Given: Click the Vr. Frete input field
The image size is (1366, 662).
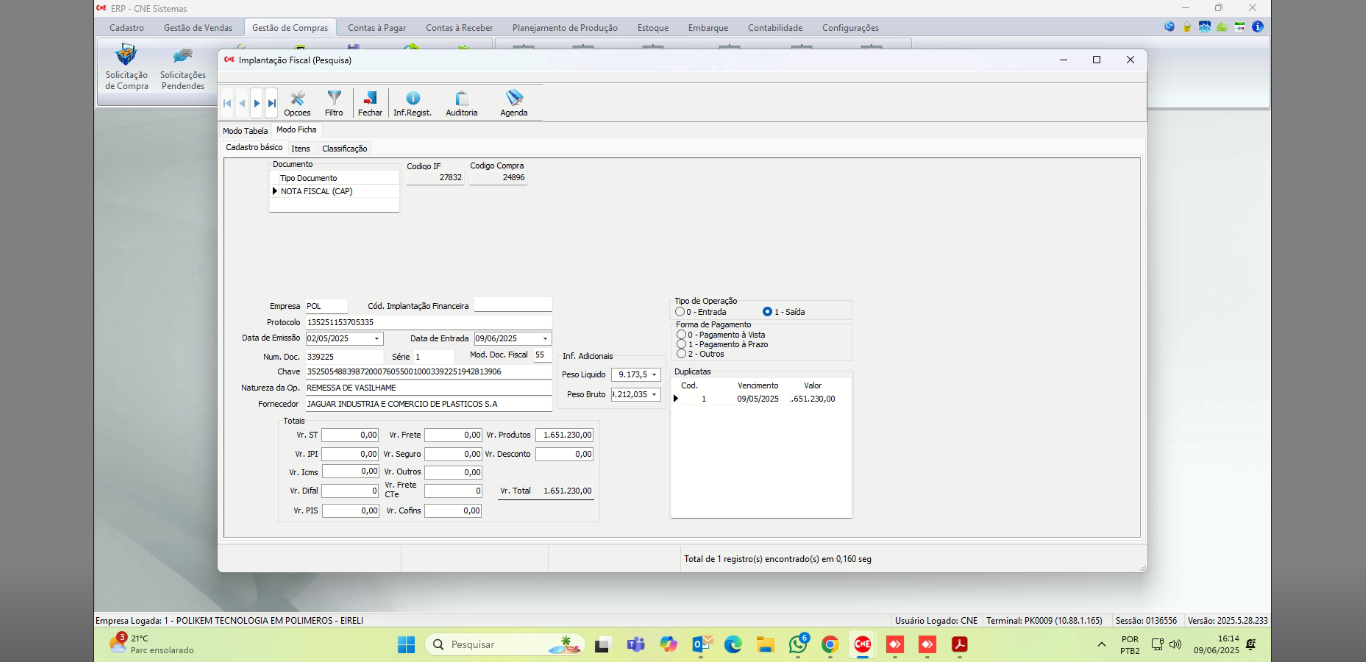Looking at the screenshot, I should (x=453, y=435).
